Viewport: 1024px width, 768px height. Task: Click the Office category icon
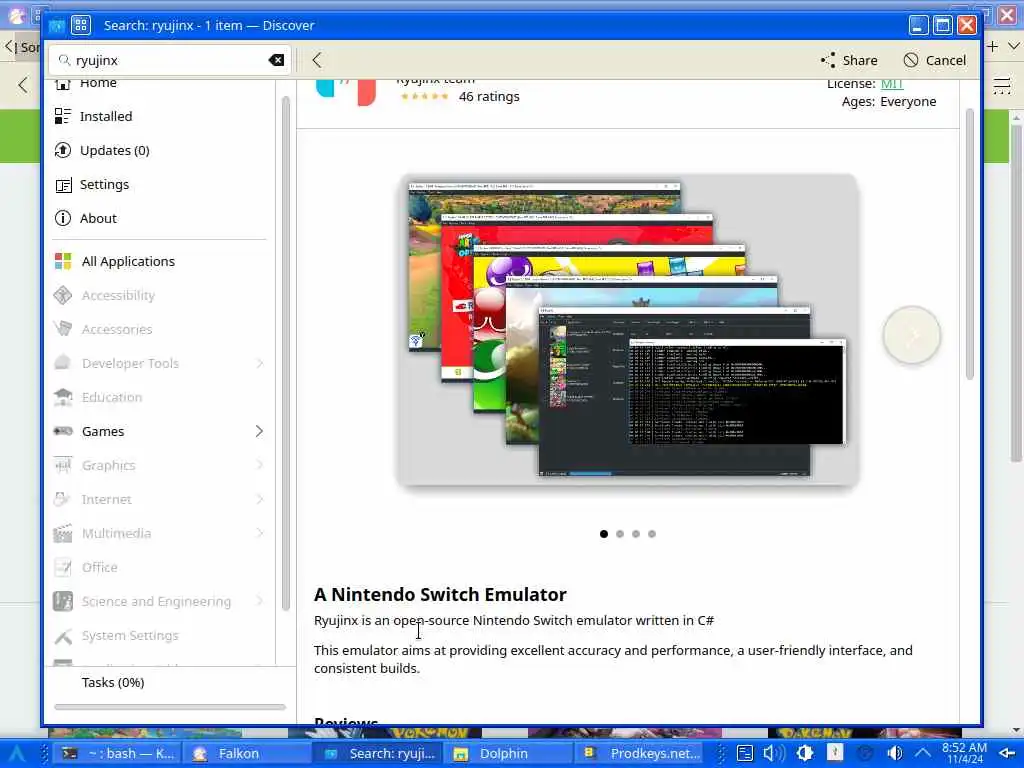(x=63, y=567)
